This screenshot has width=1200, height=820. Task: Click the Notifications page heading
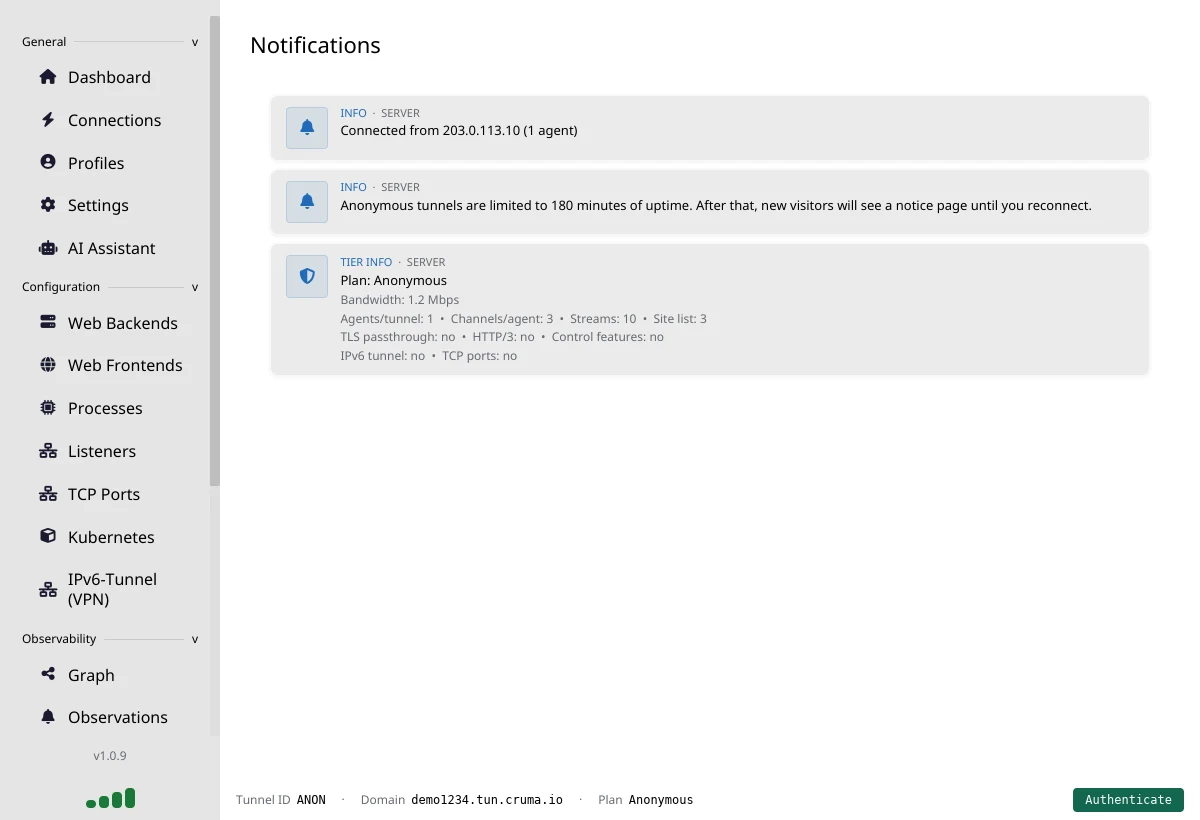pos(315,45)
